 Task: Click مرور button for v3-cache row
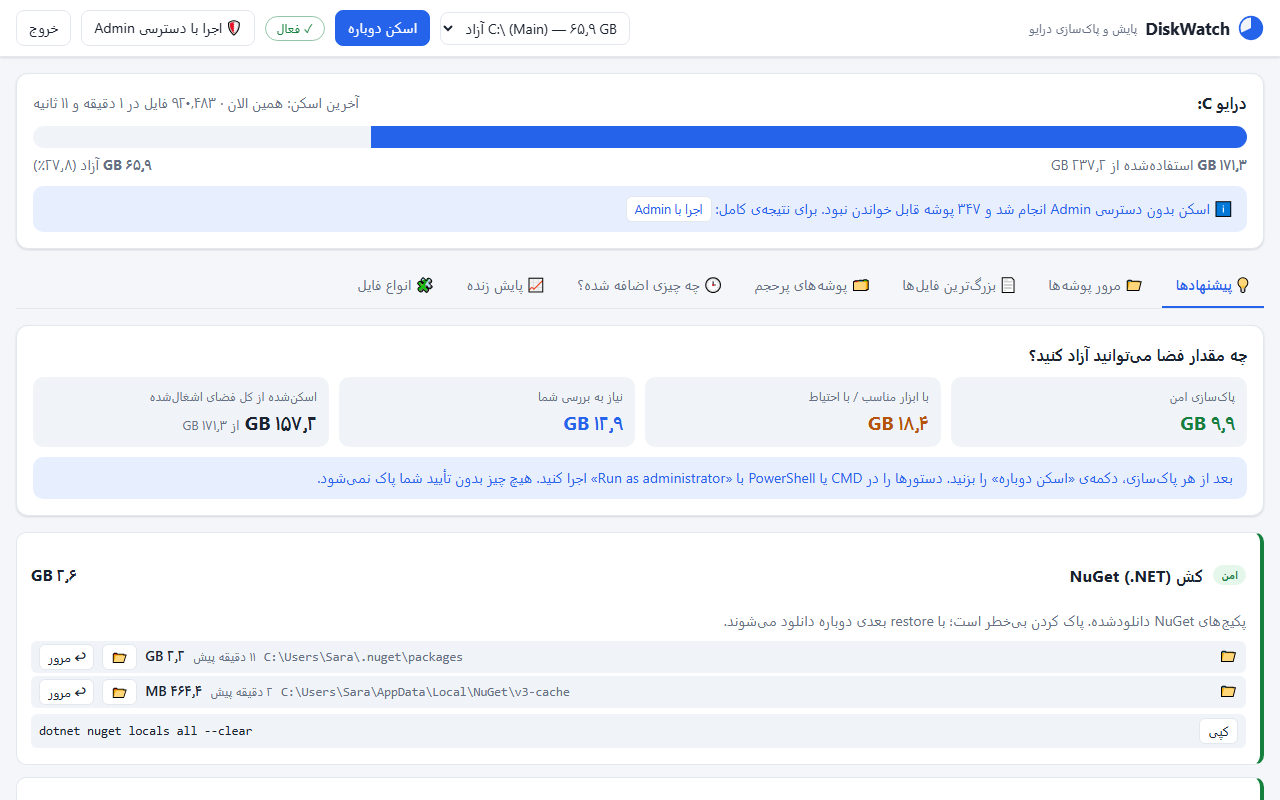click(x=67, y=692)
